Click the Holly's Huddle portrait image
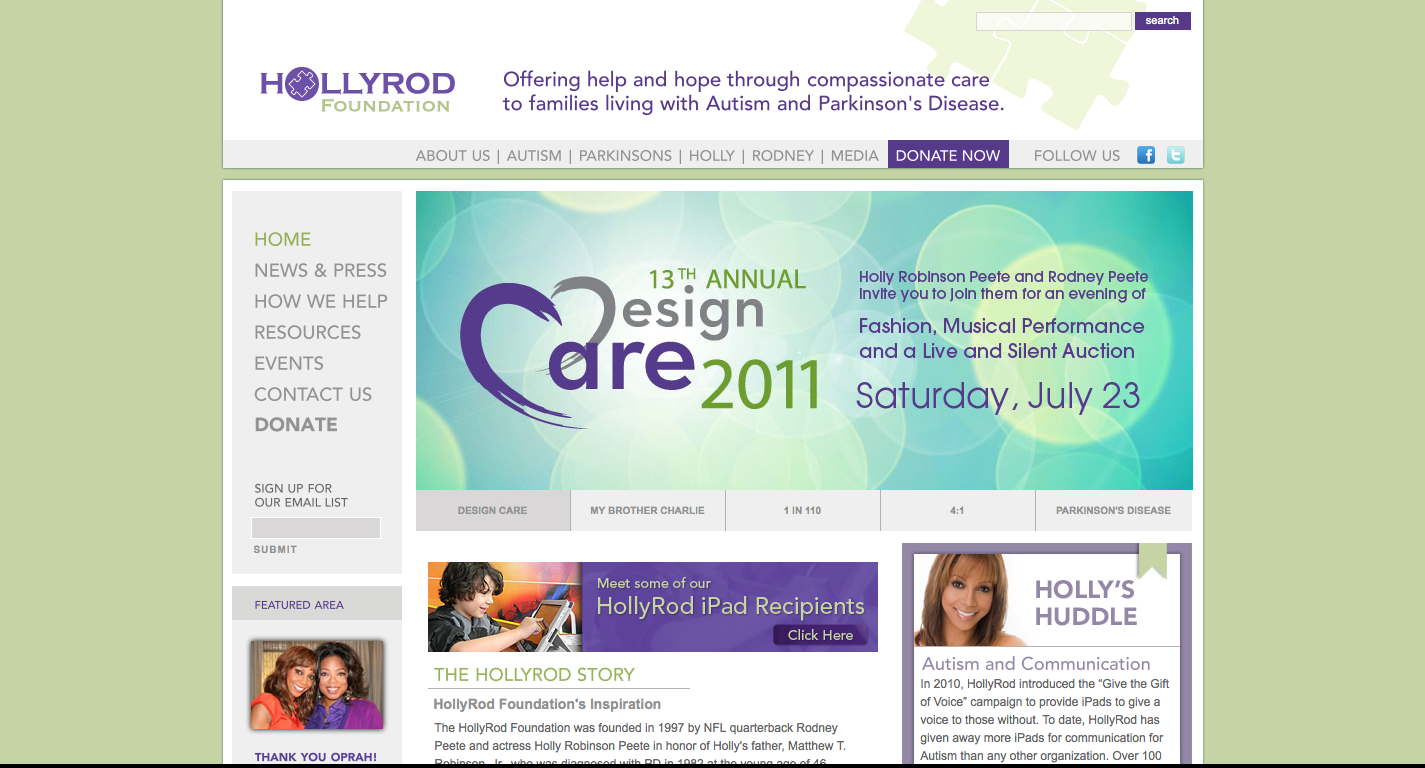 969,600
